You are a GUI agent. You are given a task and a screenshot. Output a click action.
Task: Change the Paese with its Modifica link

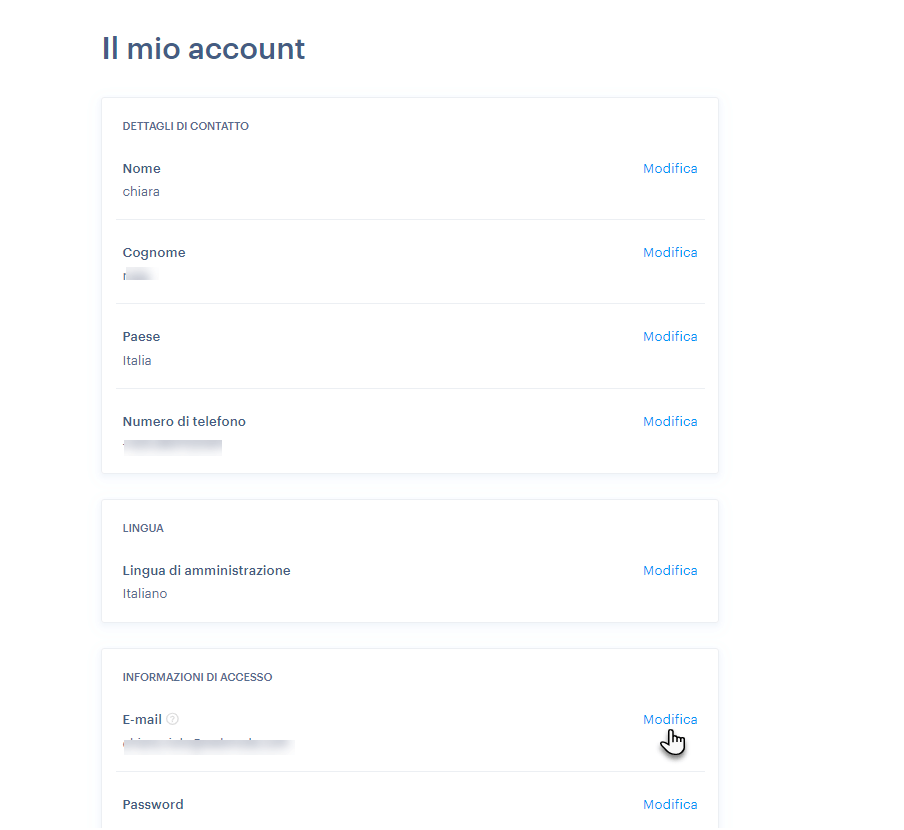pyautogui.click(x=670, y=337)
